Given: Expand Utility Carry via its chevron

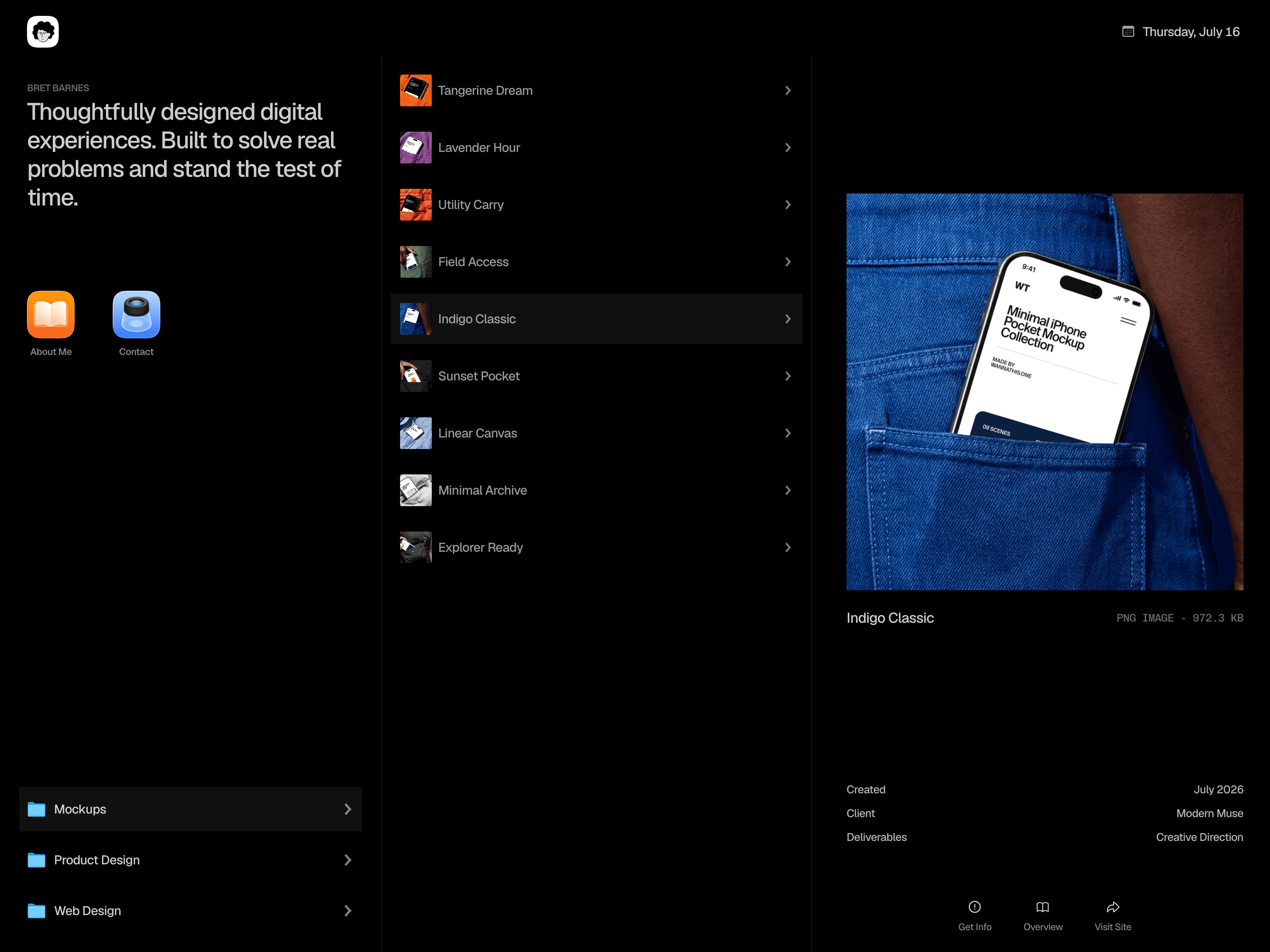Looking at the screenshot, I should [788, 204].
